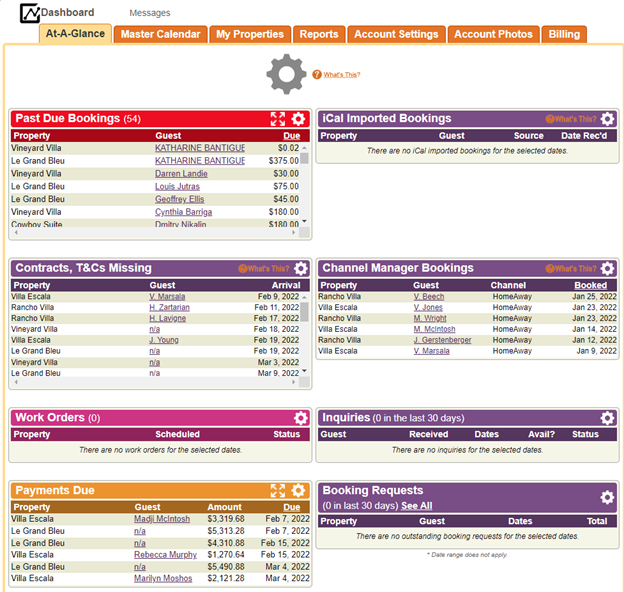Open the Messages section
Viewport: 624px width, 592px height.
pos(150,13)
